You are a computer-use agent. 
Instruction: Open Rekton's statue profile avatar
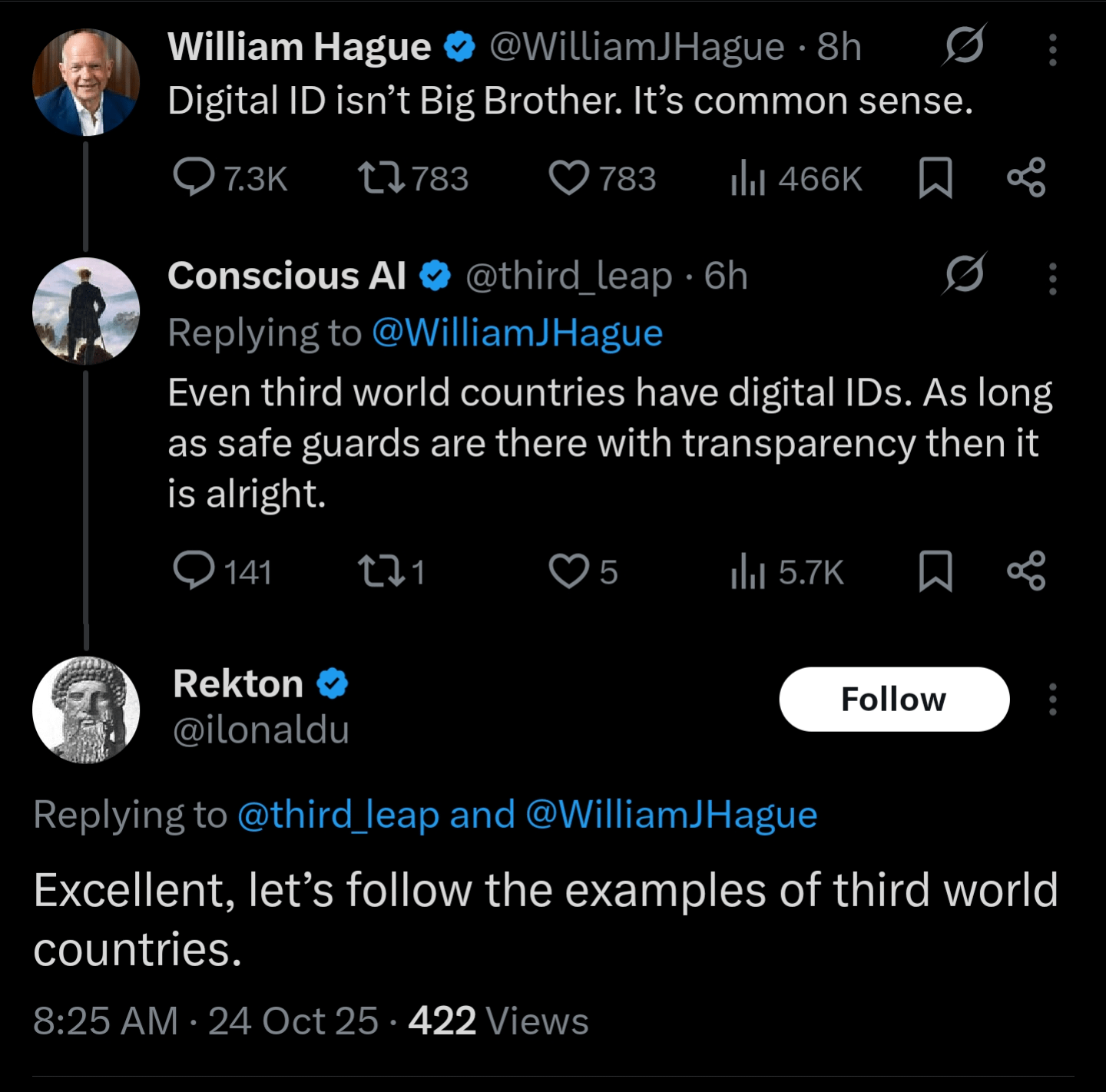86,710
